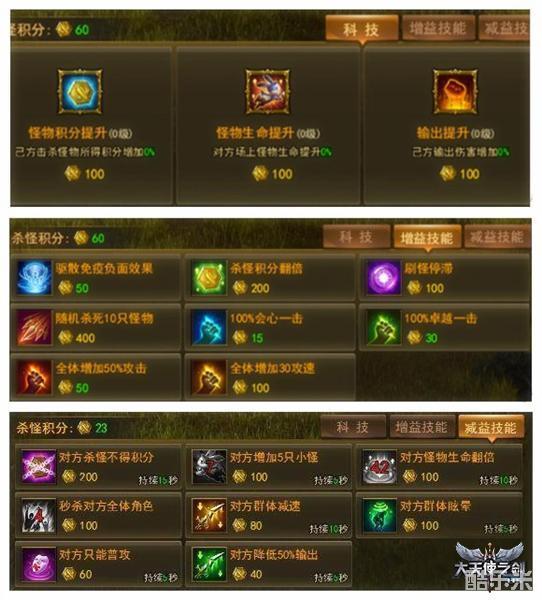Switch to 科技 tab in top panel
Viewport: 542px width, 600px height.
click(x=362, y=29)
